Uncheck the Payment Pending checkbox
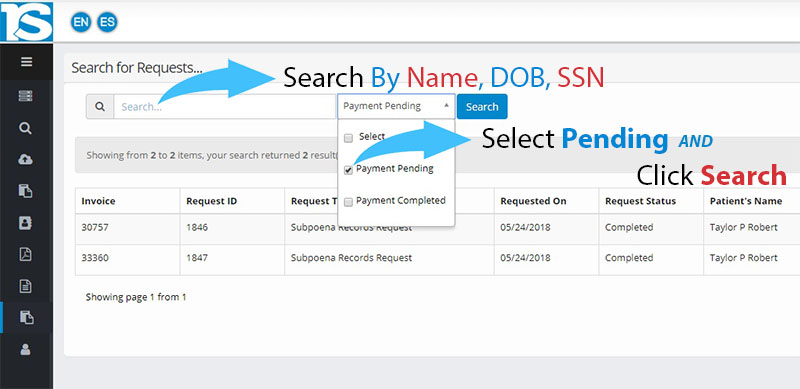800x389 pixels. click(x=348, y=171)
